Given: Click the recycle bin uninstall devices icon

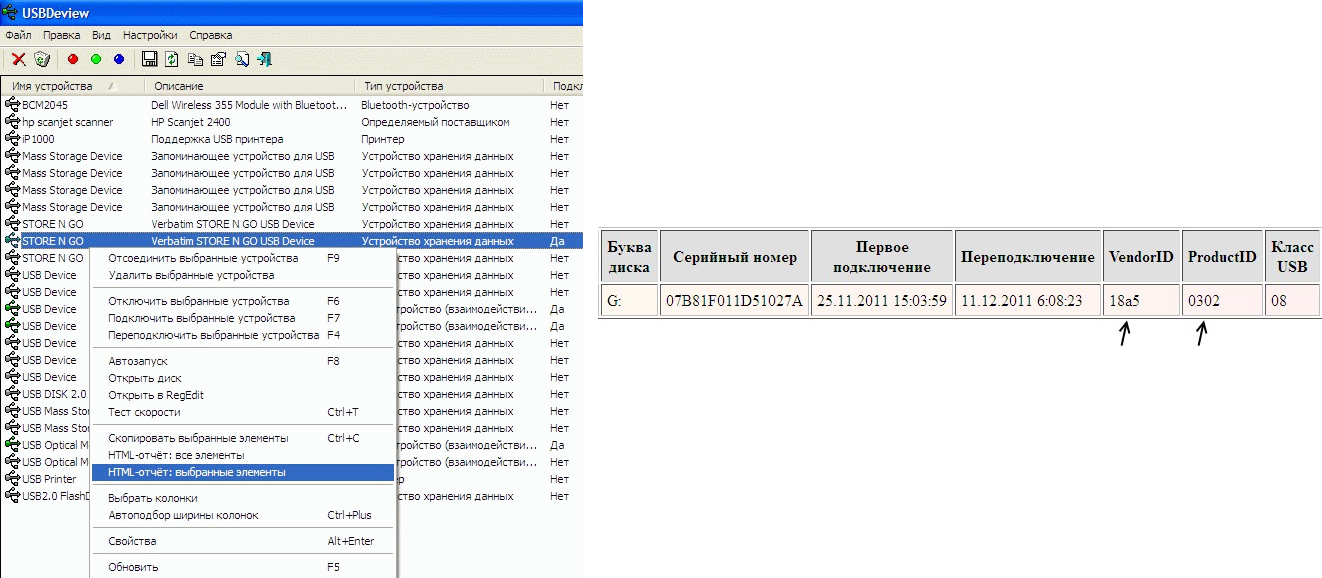Looking at the screenshot, I should 41,59.
